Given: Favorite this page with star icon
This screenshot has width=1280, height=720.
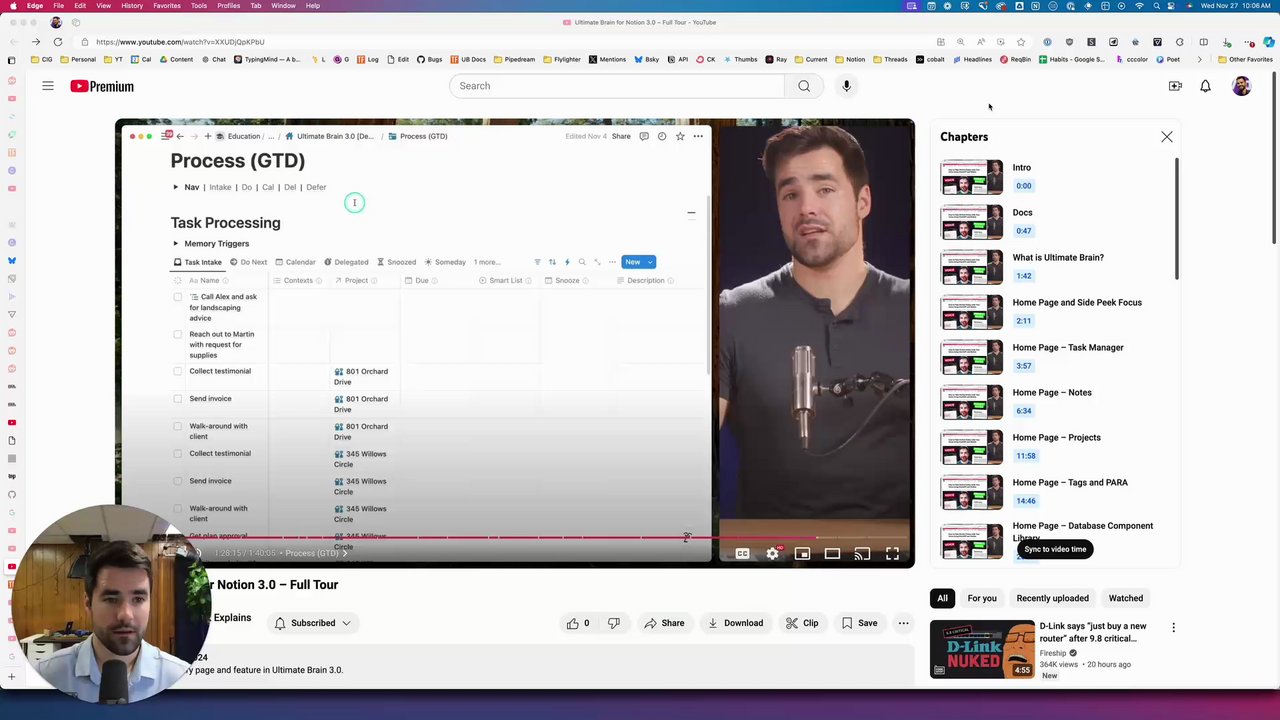Looking at the screenshot, I should click(x=1020, y=42).
